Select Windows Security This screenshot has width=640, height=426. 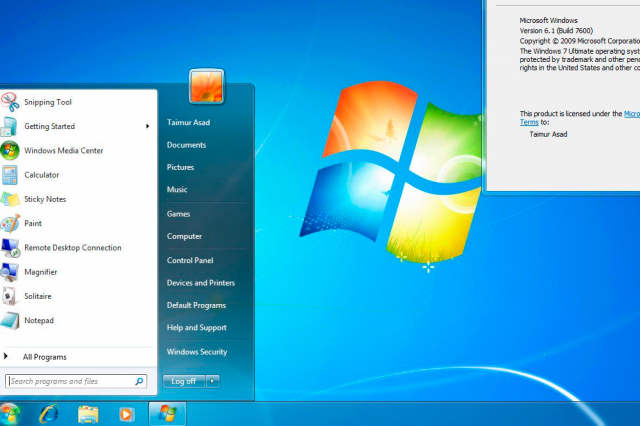coord(197,352)
